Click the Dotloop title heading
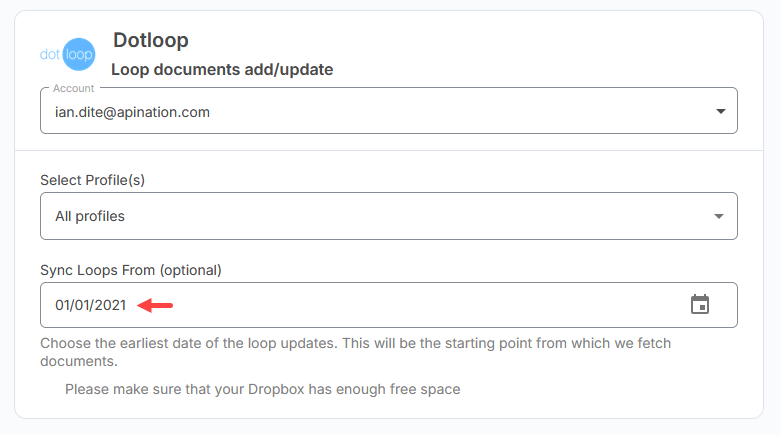The image size is (781, 435). coord(151,40)
